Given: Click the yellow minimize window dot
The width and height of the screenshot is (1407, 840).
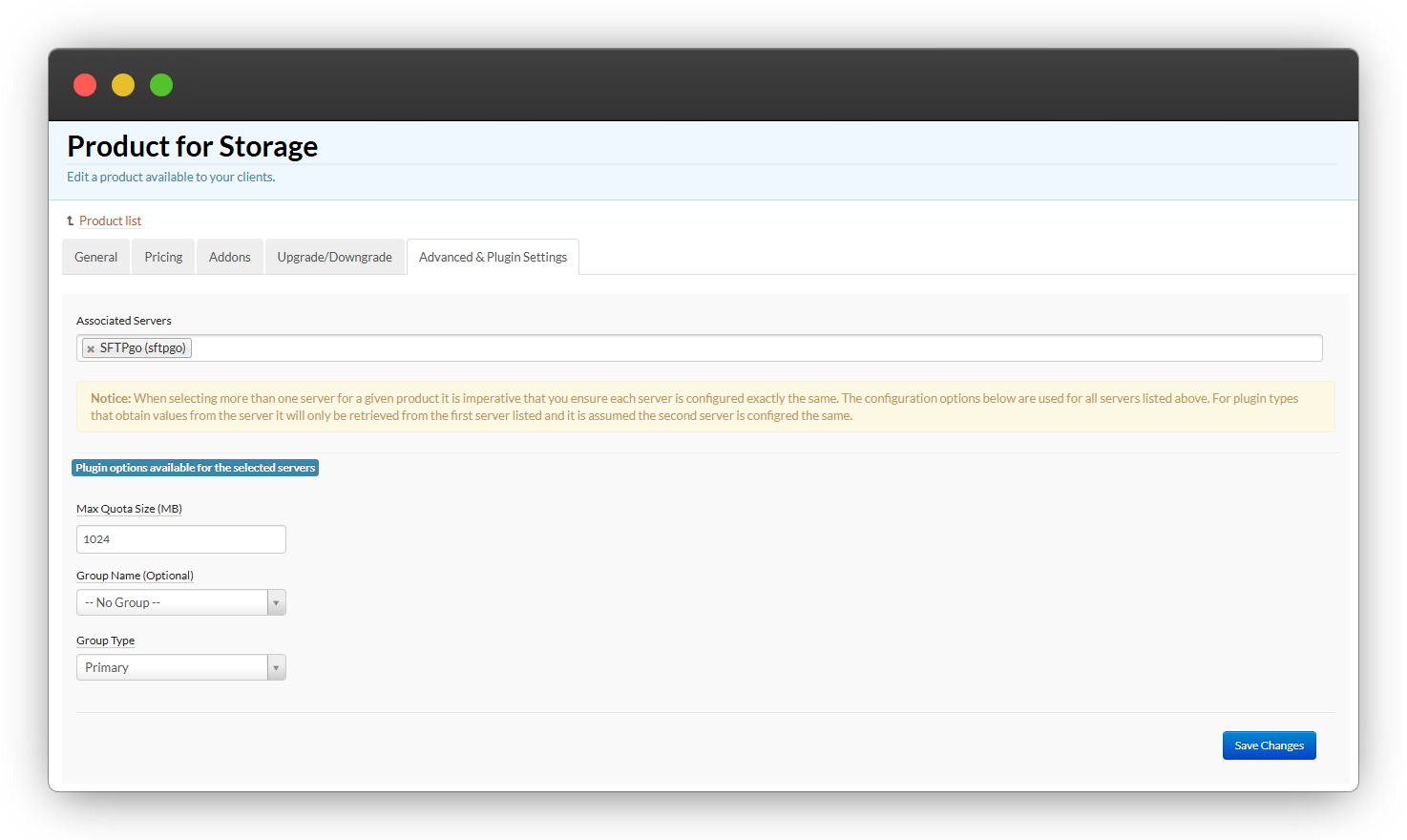Looking at the screenshot, I should 123,85.
